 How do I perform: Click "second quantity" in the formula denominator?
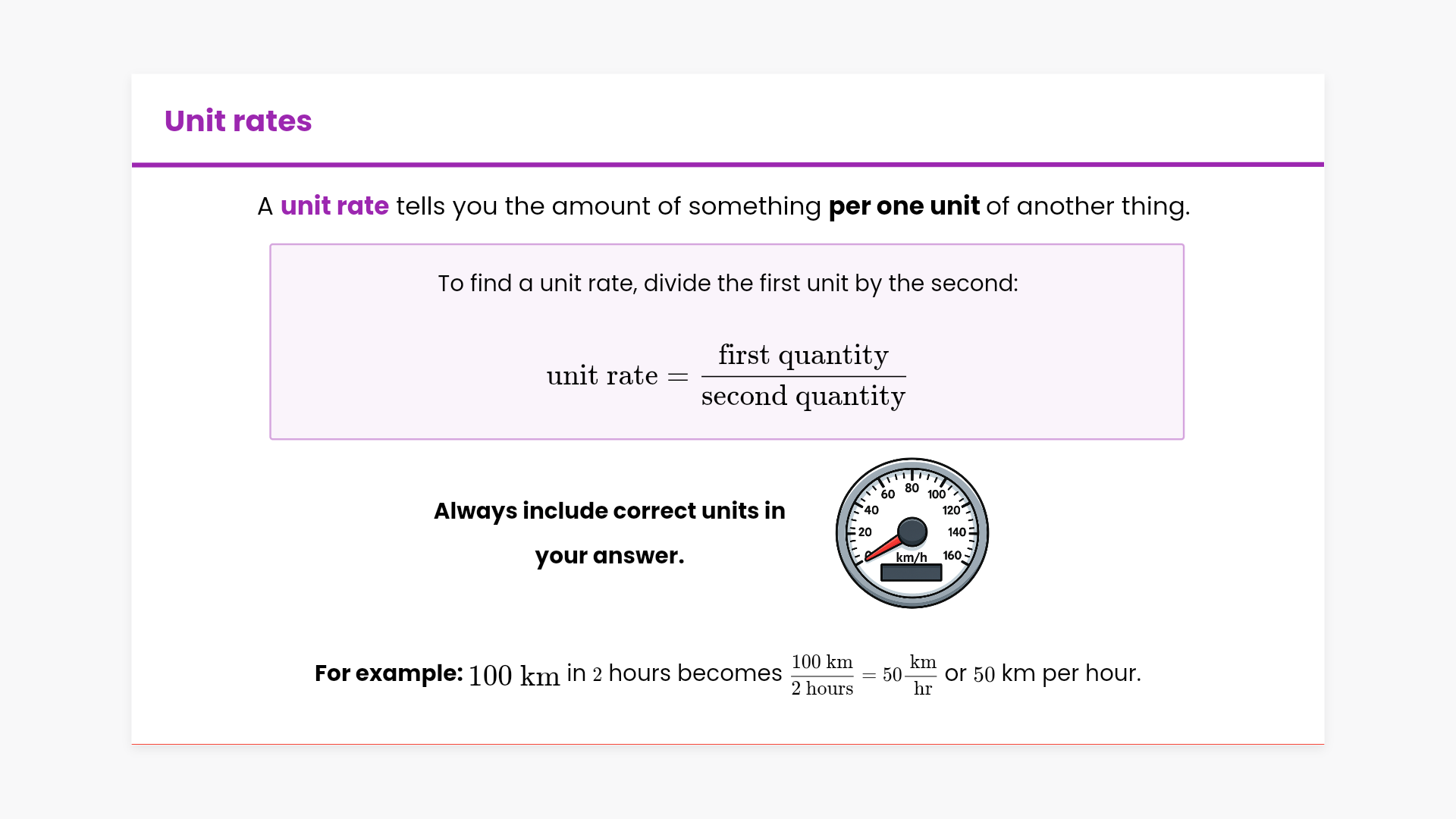[x=803, y=396]
